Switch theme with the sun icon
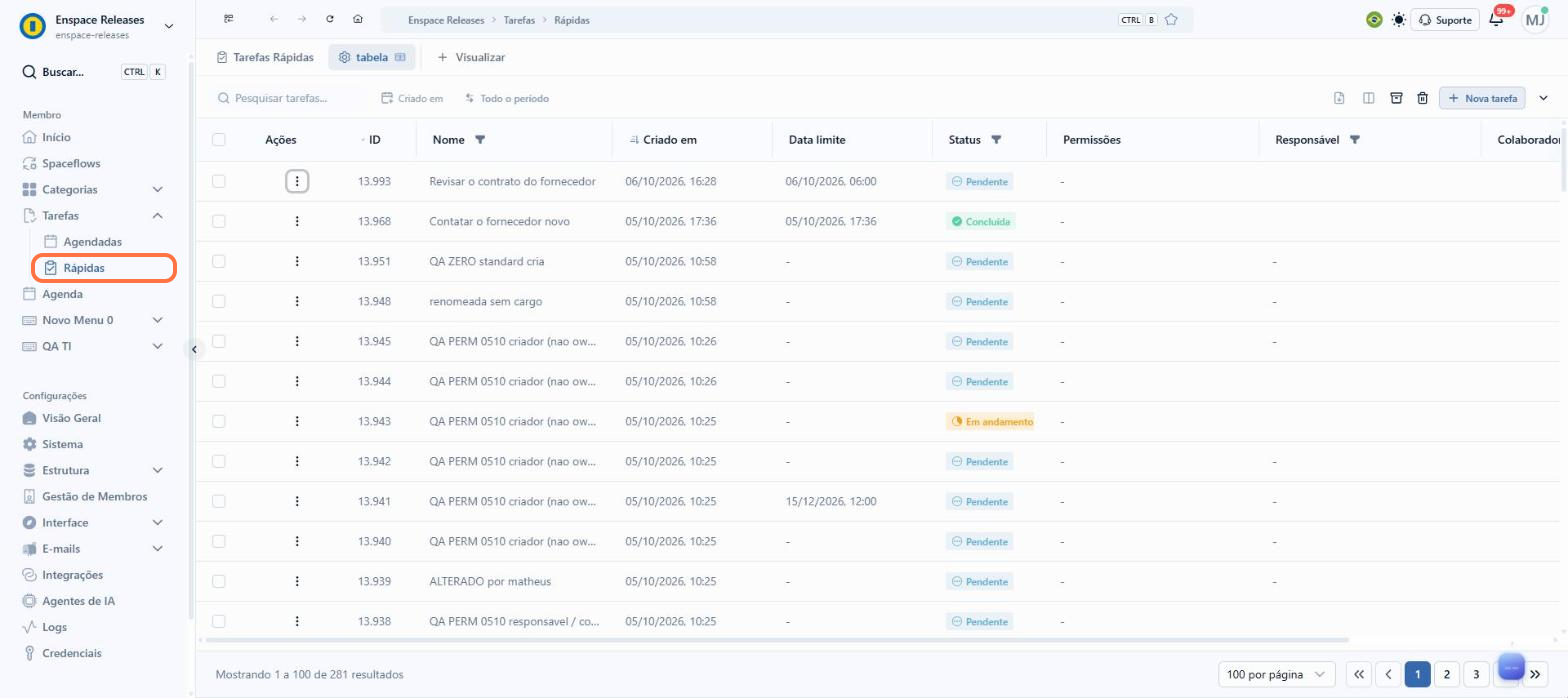 pos(1398,19)
